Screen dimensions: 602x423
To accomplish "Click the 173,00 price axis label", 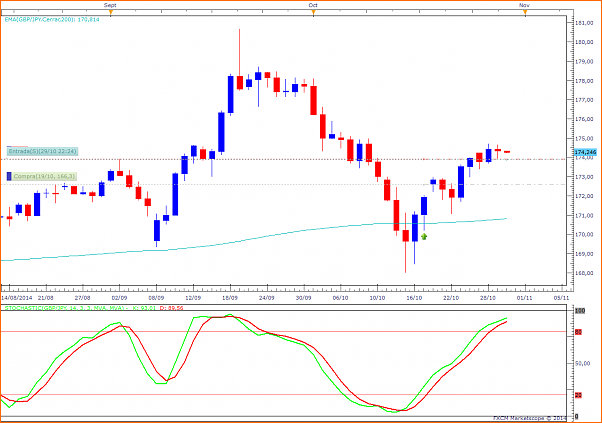I will point(584,177).
